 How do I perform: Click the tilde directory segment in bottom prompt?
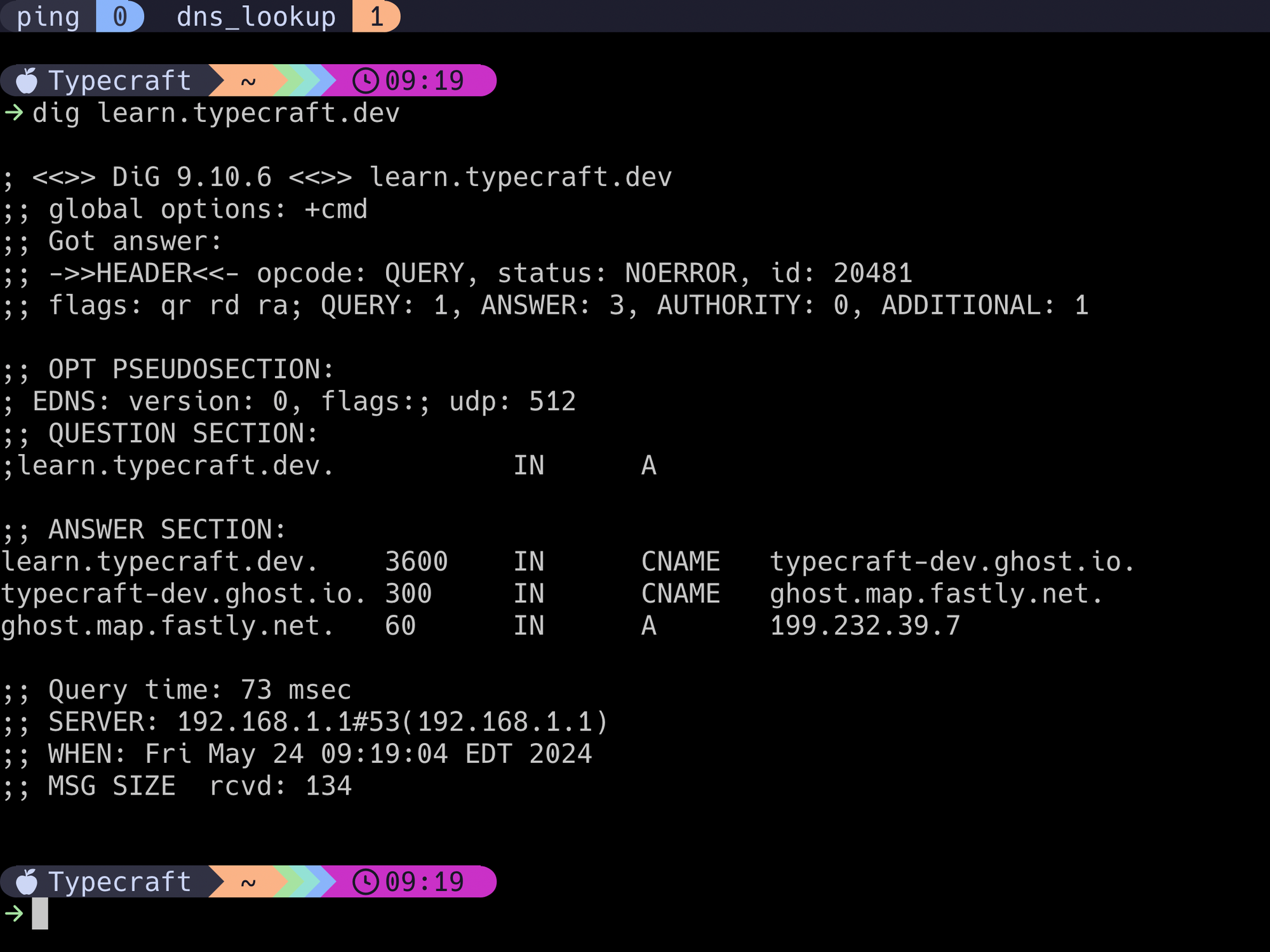click(x=248, y=882)
